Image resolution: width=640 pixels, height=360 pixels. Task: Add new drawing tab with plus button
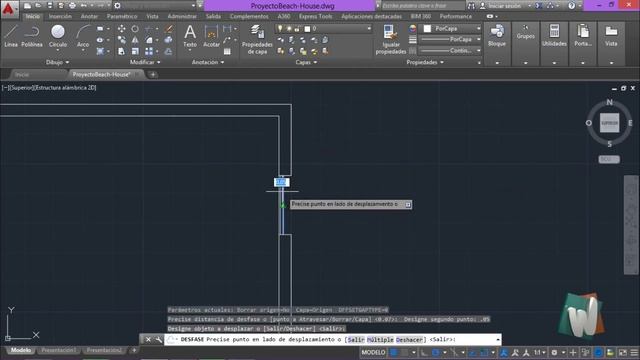click(x=153, y=75)
